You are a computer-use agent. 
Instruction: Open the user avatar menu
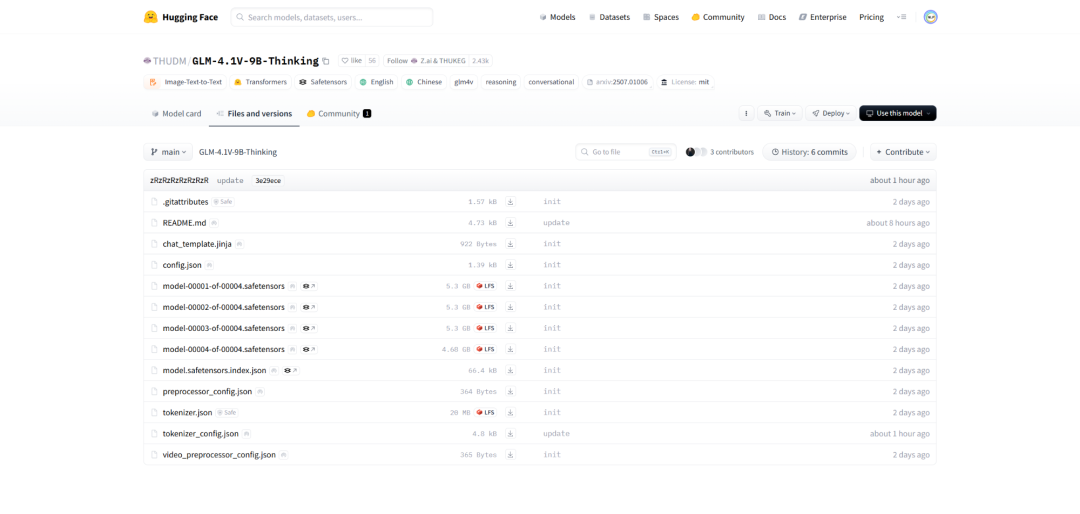(931, 17)
